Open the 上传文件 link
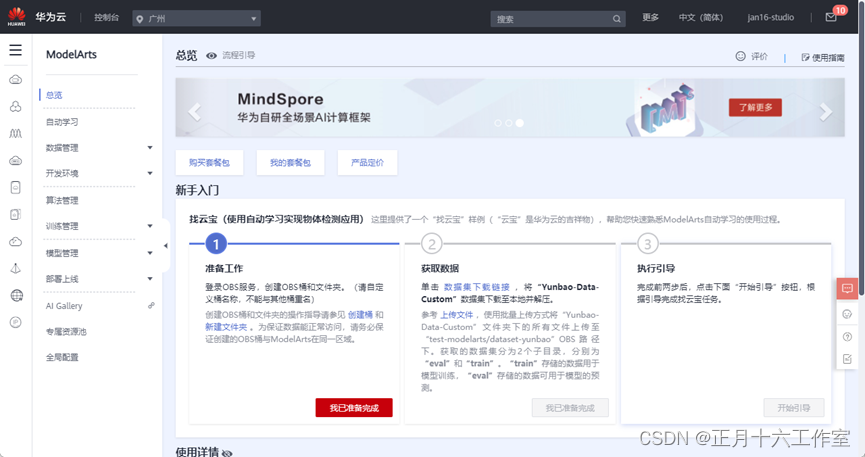Screen dimensions: 865x457 [457, 315]
